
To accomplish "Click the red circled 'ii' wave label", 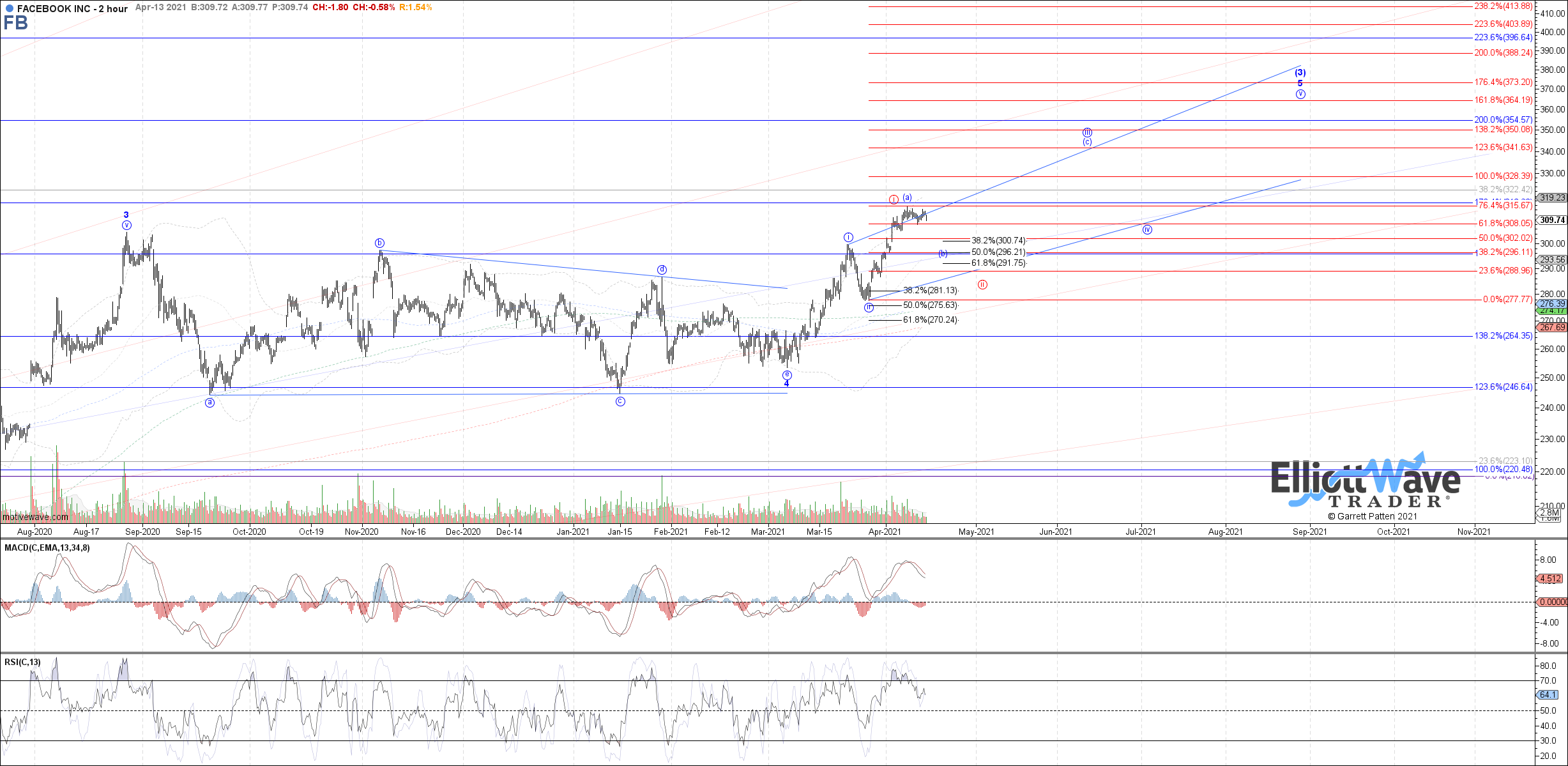I will [982, 285].
